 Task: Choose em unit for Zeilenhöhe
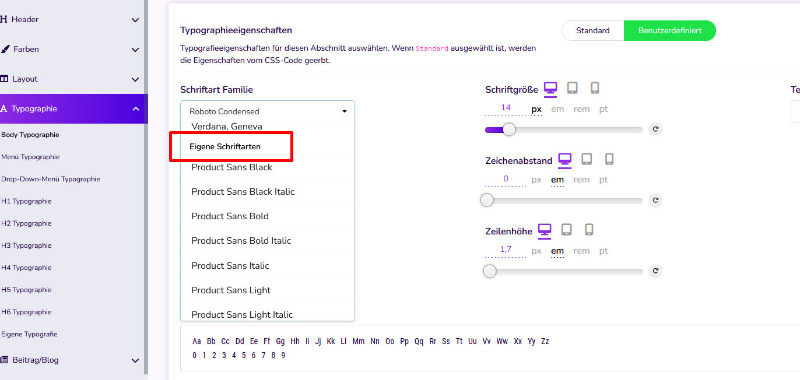[x=558, y=251]
